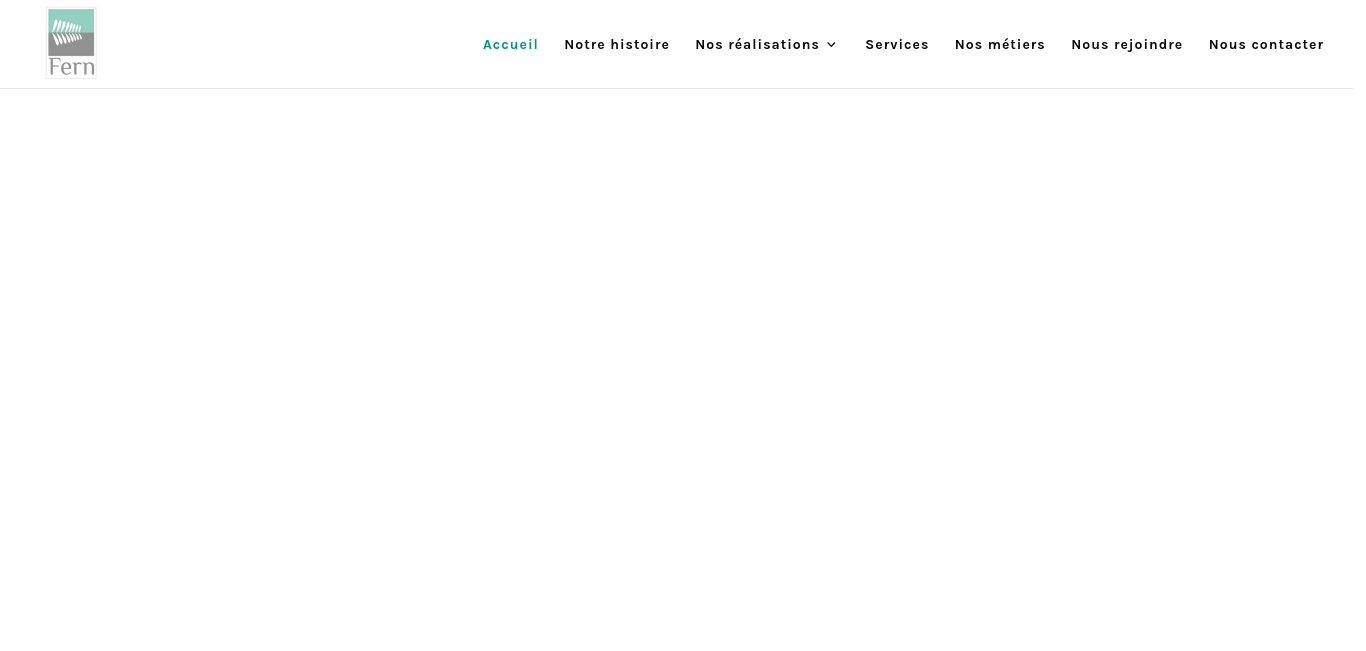Go to the Services page

896,45
